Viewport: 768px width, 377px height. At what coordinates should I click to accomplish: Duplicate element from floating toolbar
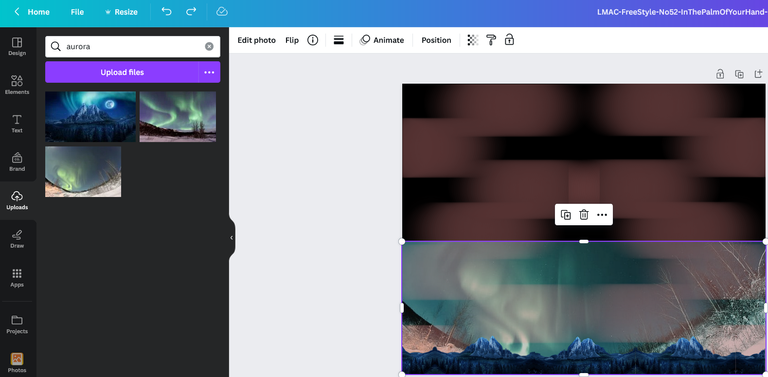pyautogui.click(x=566, y=214)
